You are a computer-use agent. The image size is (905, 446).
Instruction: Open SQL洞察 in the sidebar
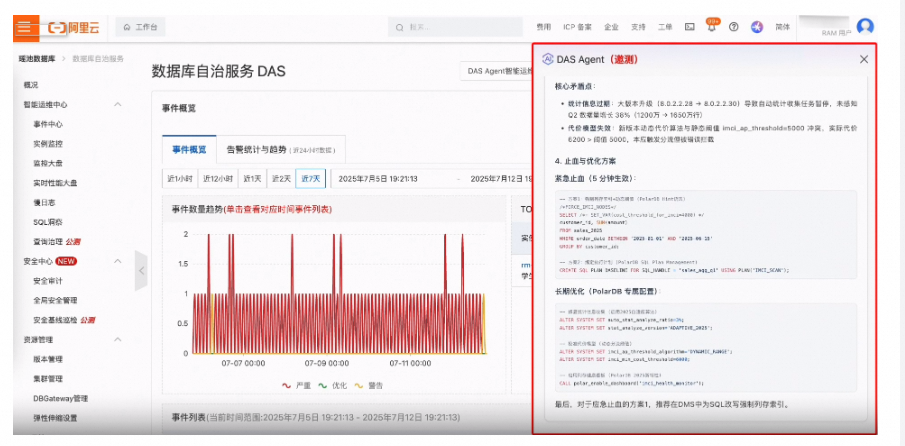coord(47,223)
